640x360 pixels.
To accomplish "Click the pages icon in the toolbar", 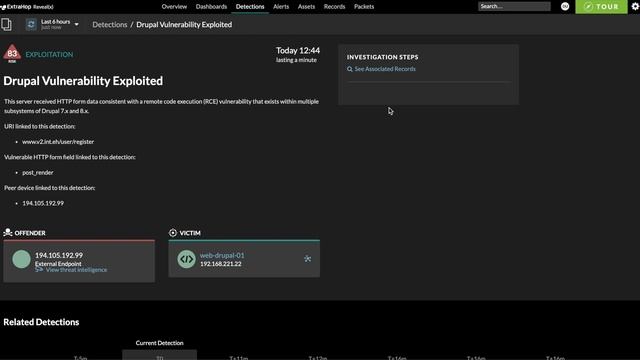I will 6,24.
